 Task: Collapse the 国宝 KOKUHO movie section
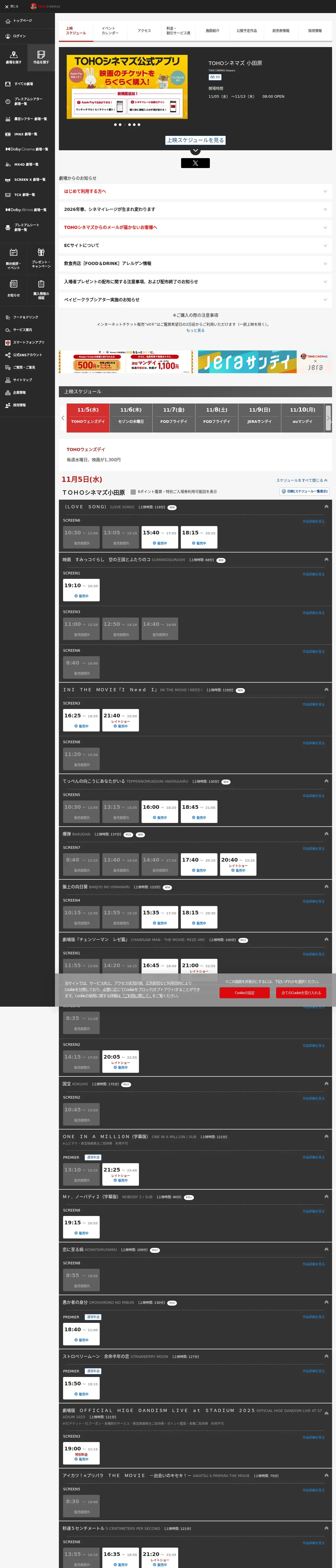(326, 1084)
